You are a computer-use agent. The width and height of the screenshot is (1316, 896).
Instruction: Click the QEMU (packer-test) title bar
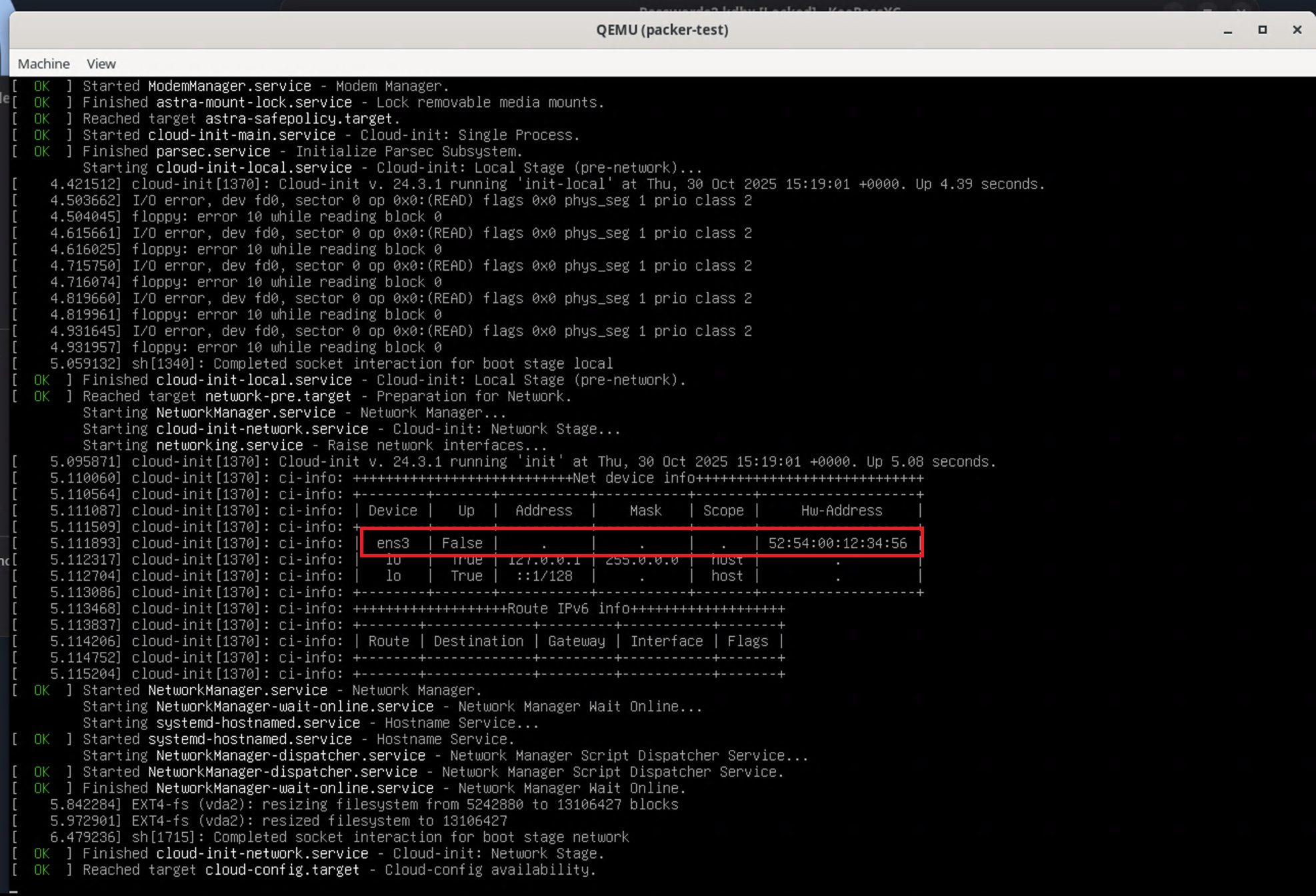661,30
